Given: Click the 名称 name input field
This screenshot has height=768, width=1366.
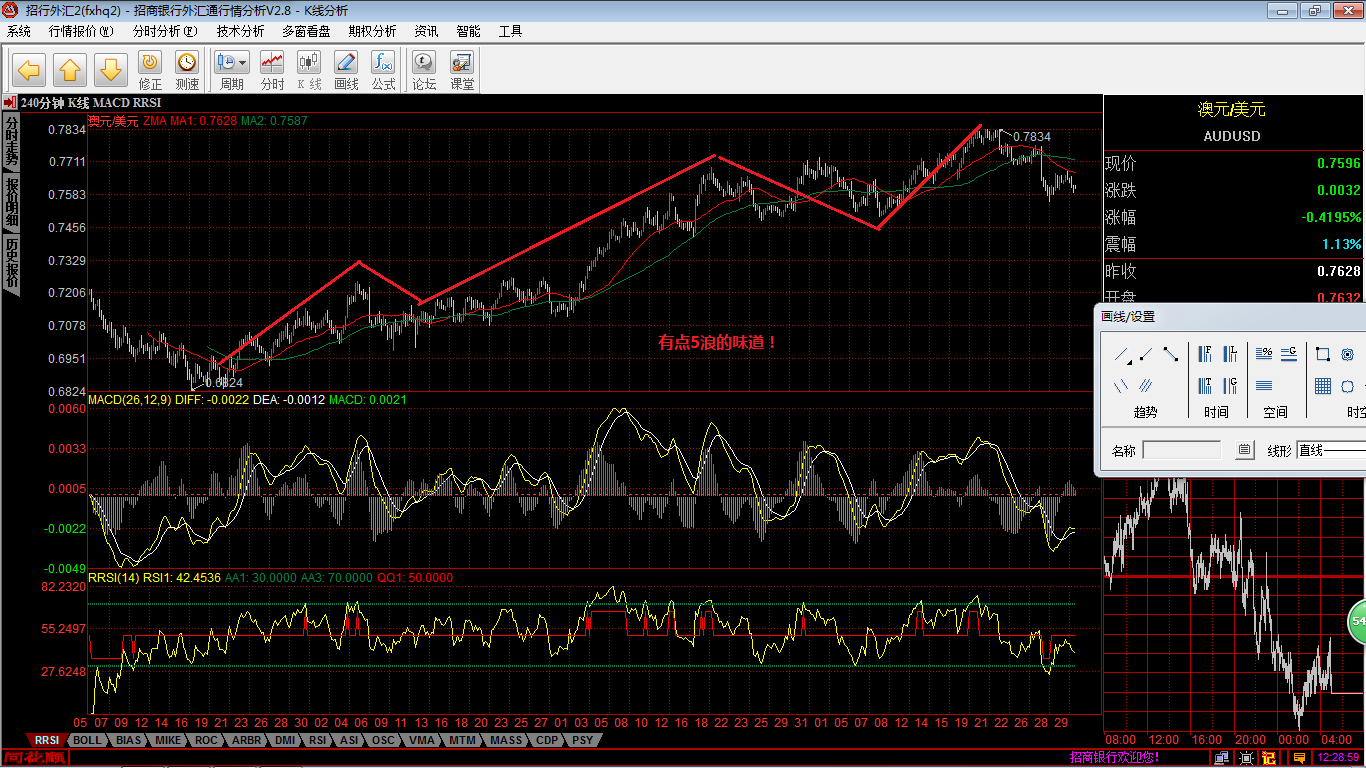Looking at the screenshot, I should 1182,450.
